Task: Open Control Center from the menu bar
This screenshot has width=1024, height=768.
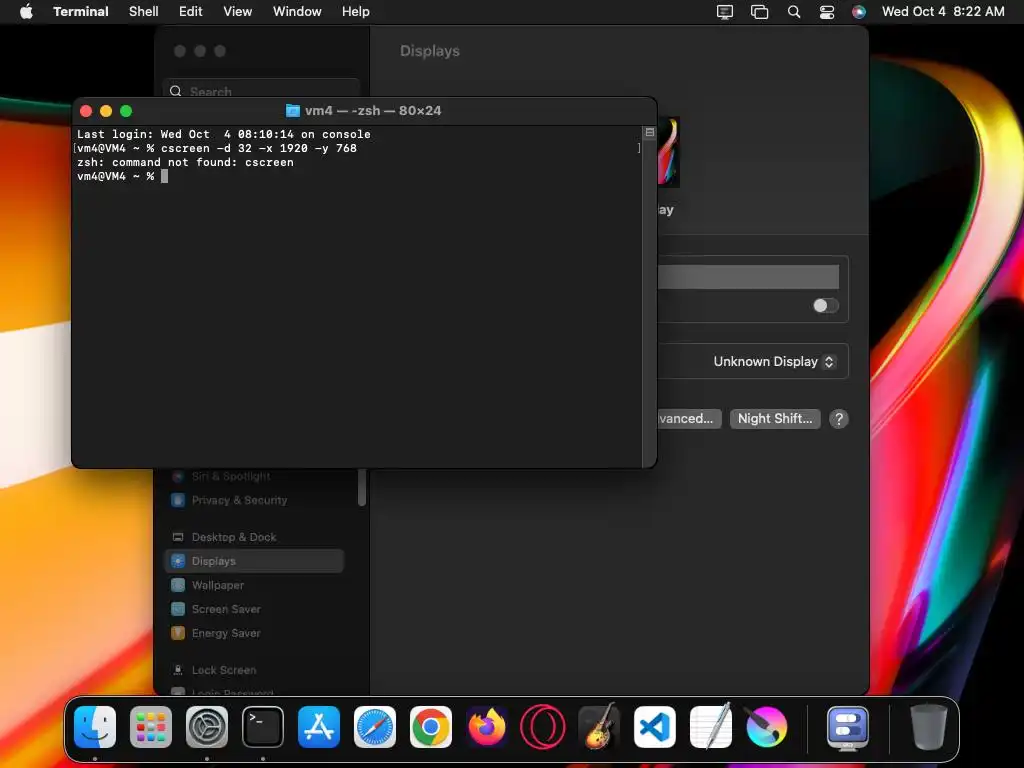Action: pyautogui.click(x=827, y=12)
